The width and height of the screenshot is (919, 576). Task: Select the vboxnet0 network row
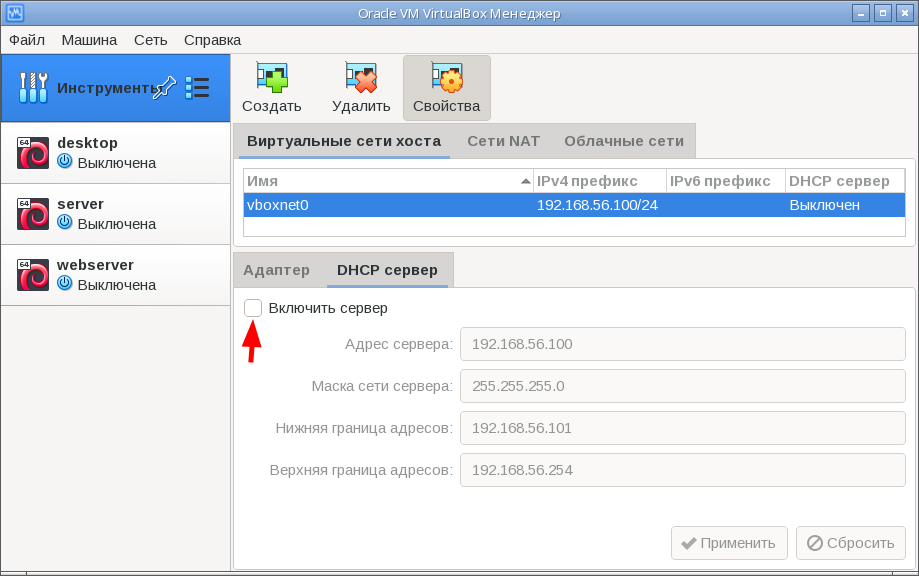[x=574, y=205]
